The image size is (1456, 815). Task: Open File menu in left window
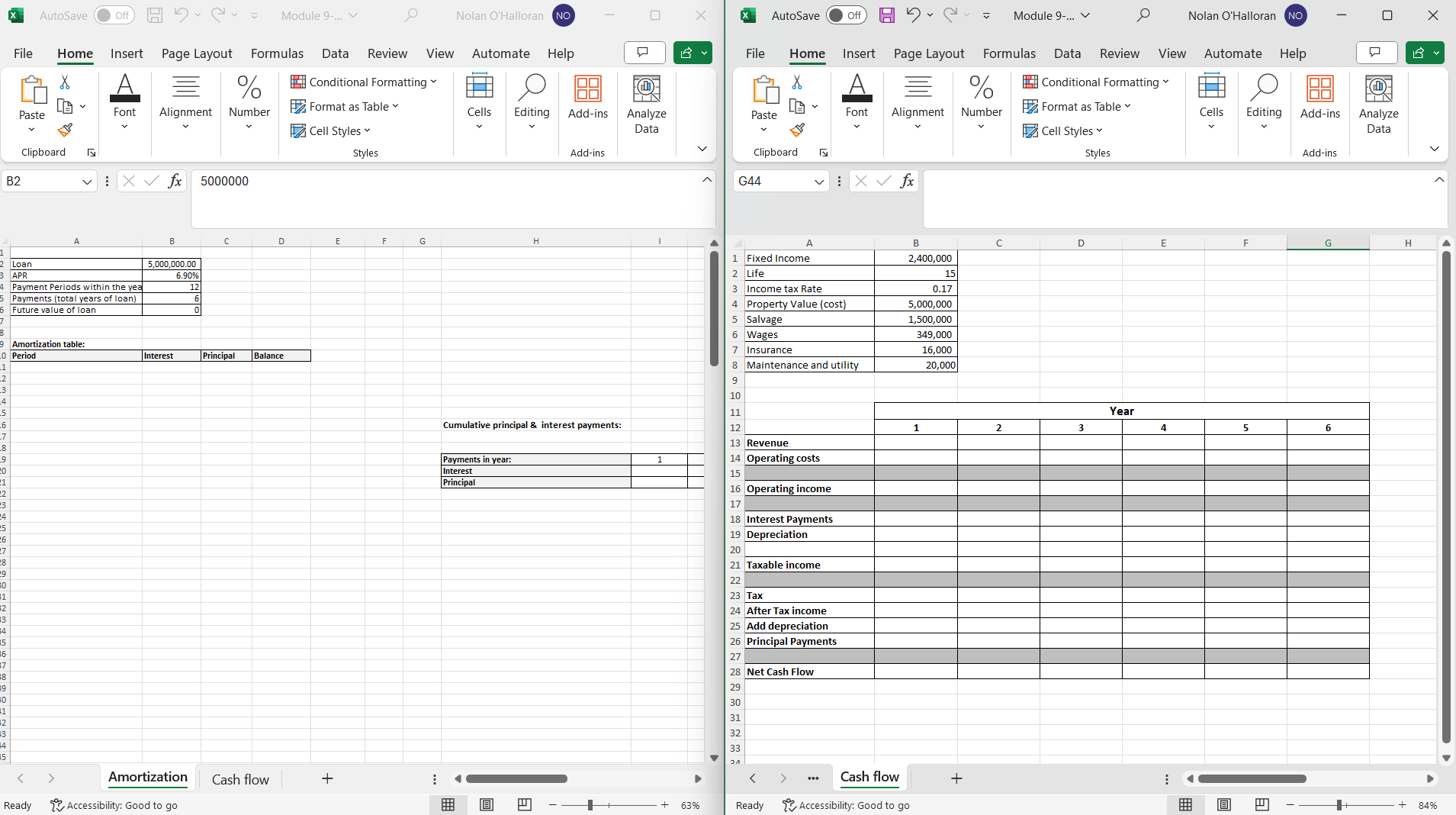[23, 53]
